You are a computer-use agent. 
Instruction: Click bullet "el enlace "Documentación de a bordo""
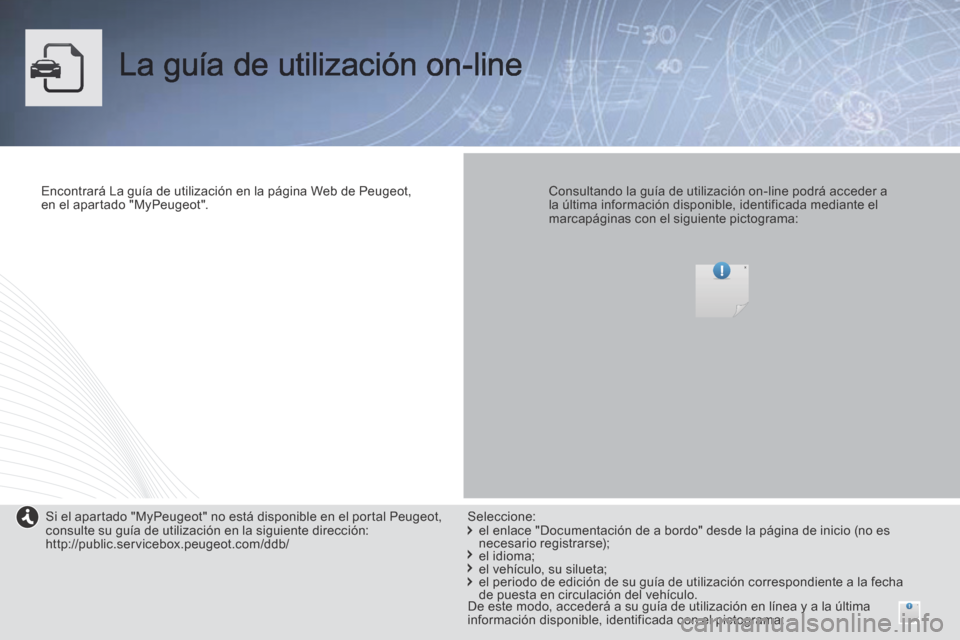pos(590,530)
